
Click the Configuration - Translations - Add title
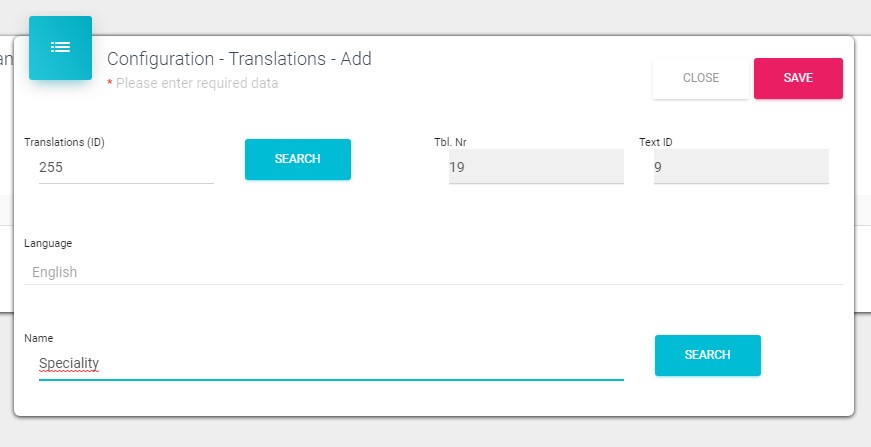[x=239, y=59]
